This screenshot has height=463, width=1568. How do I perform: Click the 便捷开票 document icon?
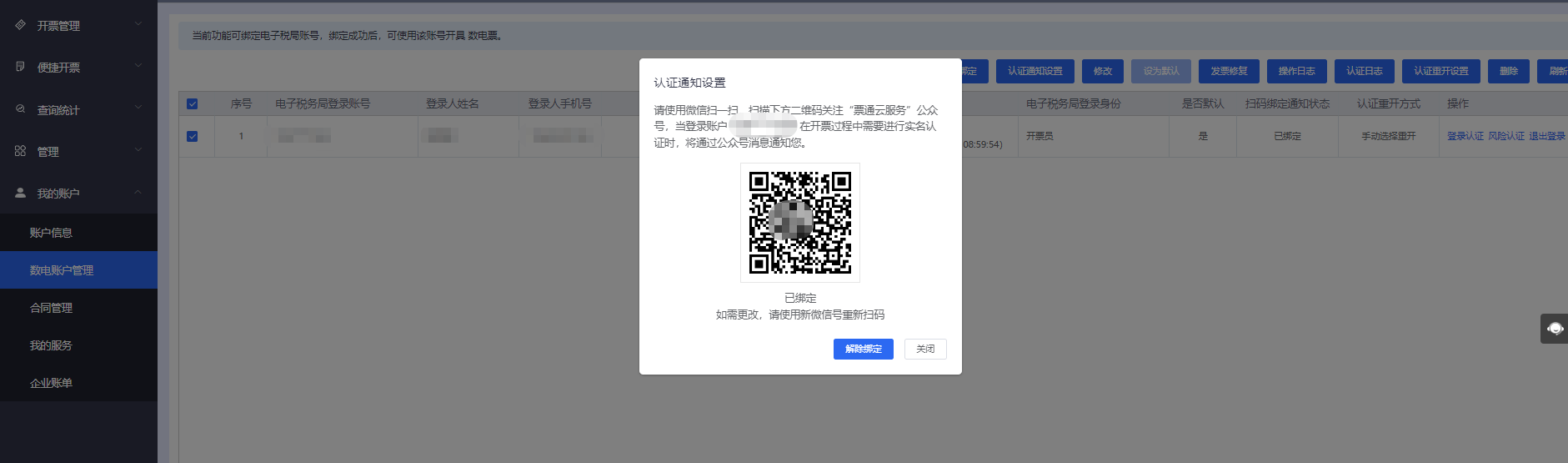coord(21,67)
